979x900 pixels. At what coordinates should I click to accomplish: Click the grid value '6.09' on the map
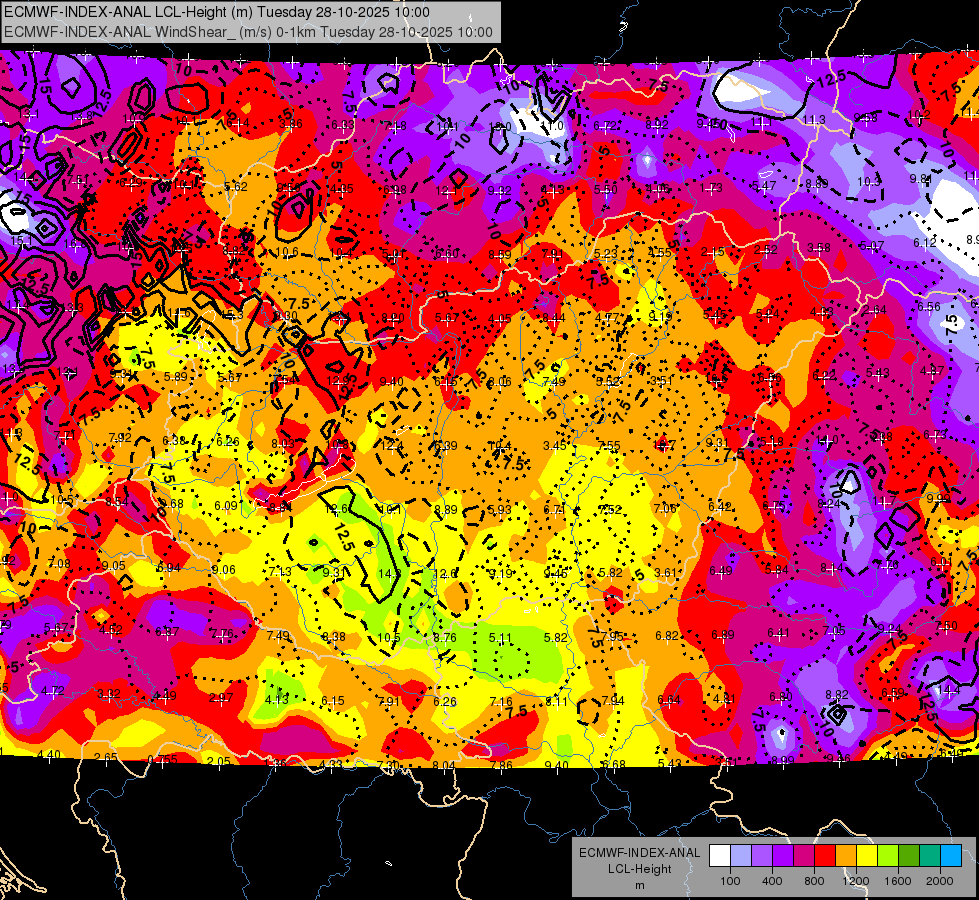[x=226, y=506]
